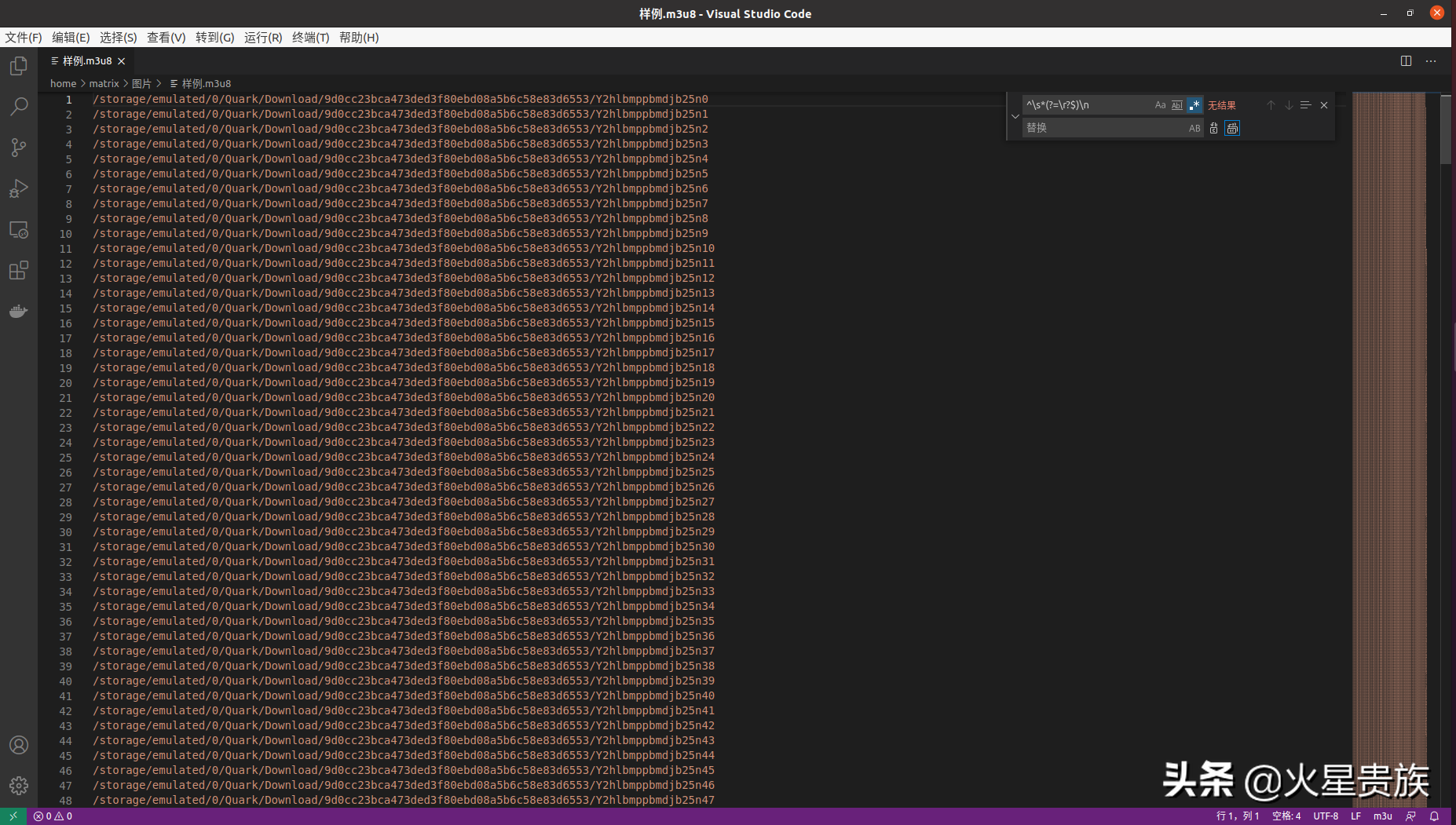Click line number 24 in the gutter
This screenshot has height=825, width=1456.
coord(65,443)
